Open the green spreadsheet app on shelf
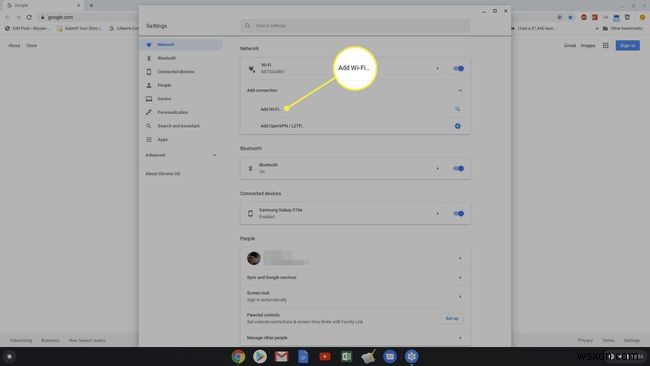The image size is (650, 366). [x=347, y=356]
